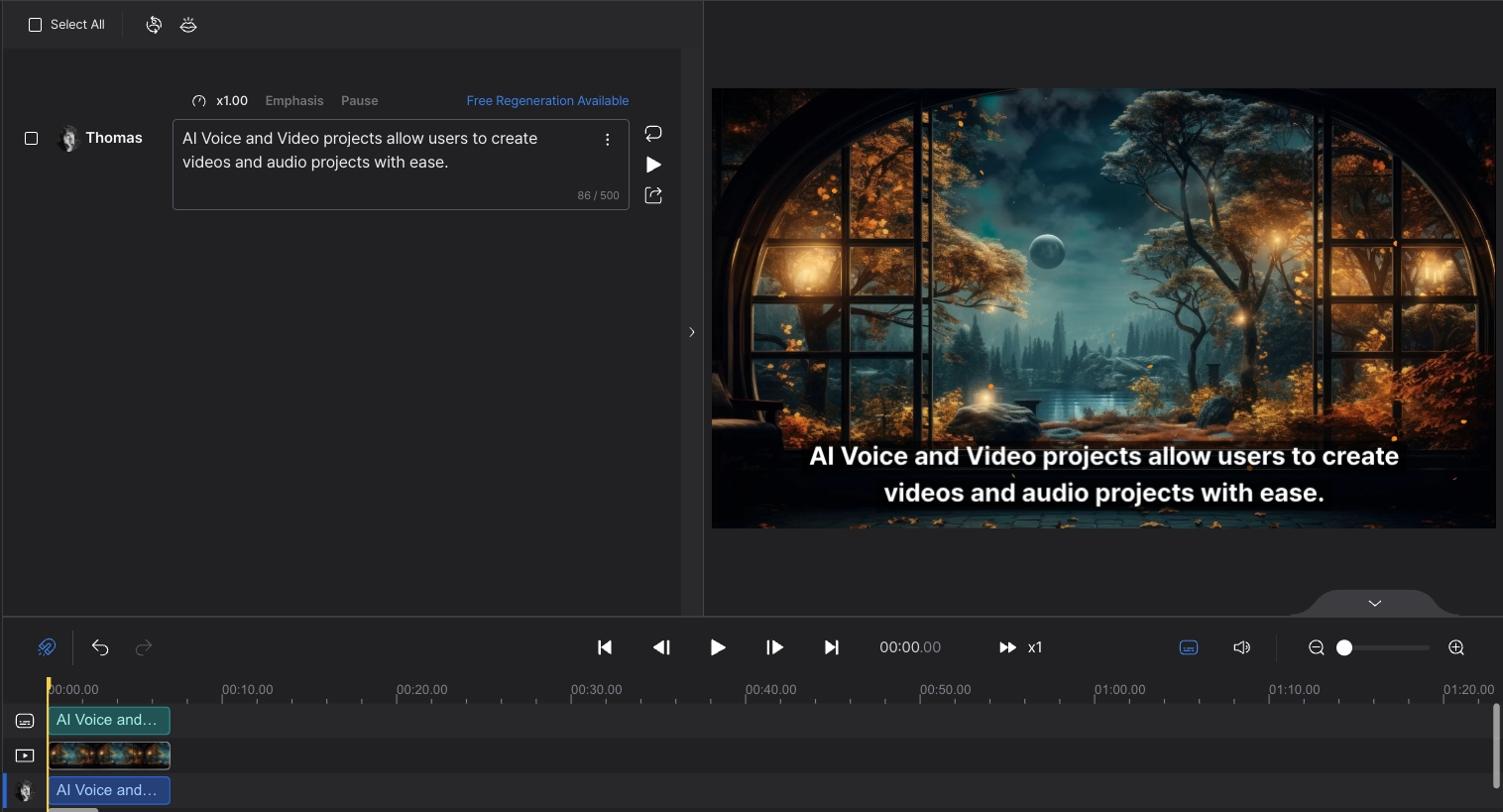Click the export share icon beside script
The image size is (1503, 812).
click(x=653, y=195)
